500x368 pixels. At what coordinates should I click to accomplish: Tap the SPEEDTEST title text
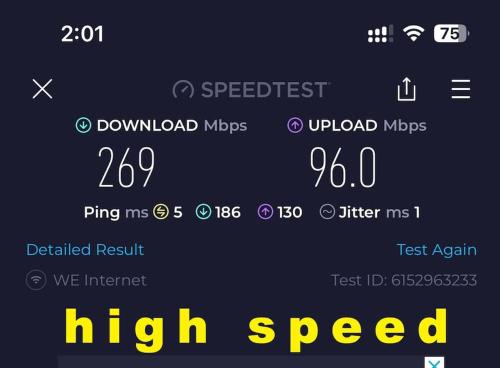tap(265, 90)
